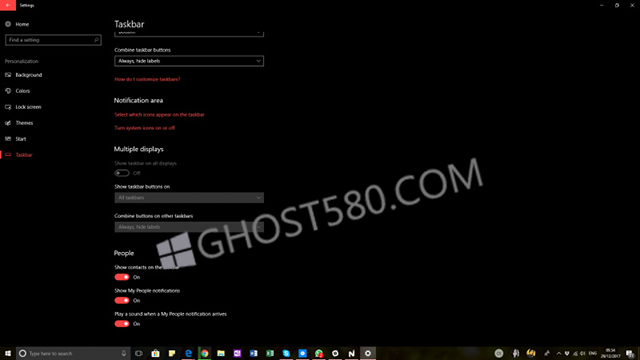Click Turn system icons on or off
Screen dimensions: 640x360
(144, 128)
